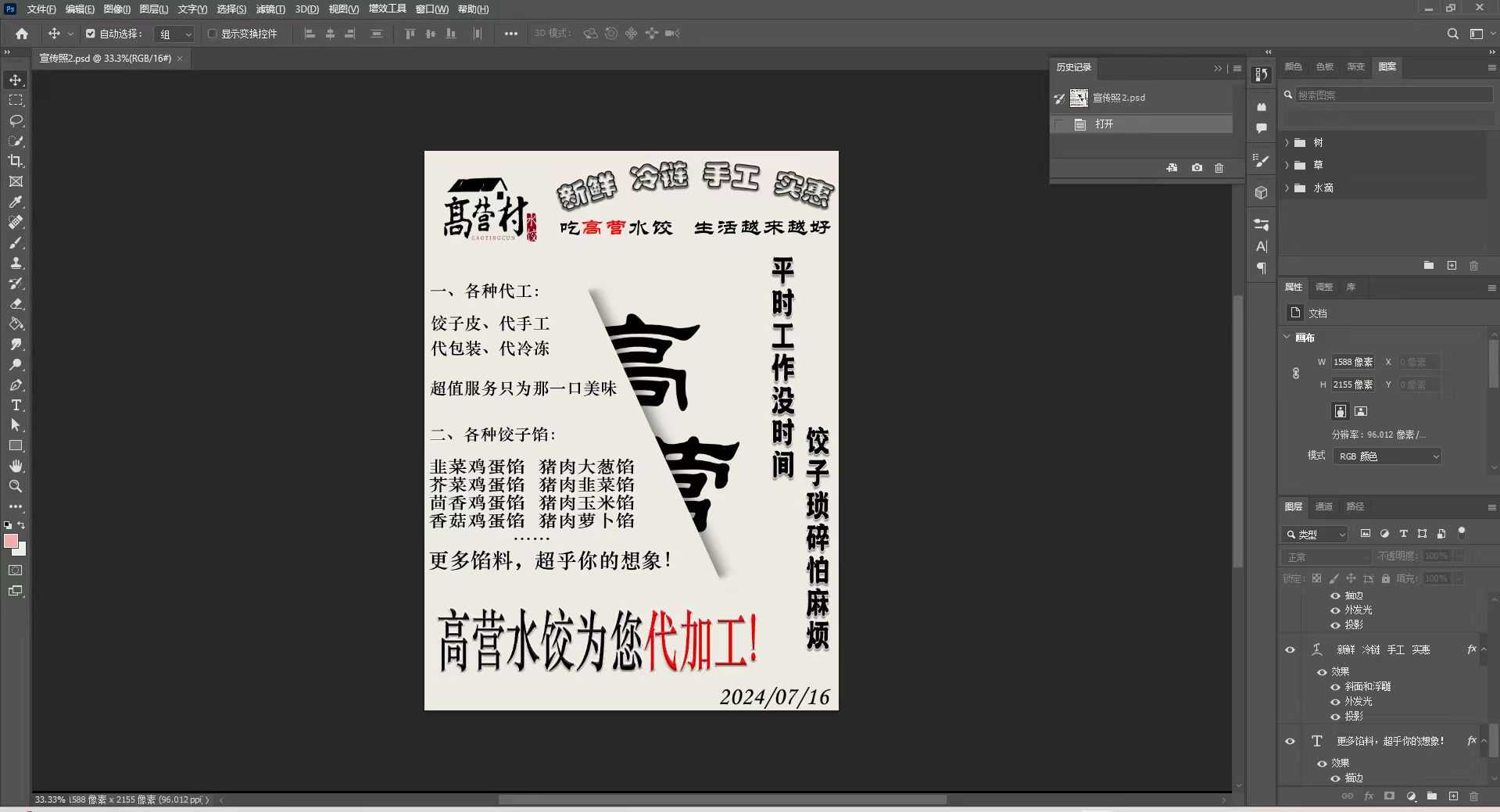Click the foreground color swatch
Viewport: 1500px width, 812px height.
pyautogui.click(x=10, y=541)
